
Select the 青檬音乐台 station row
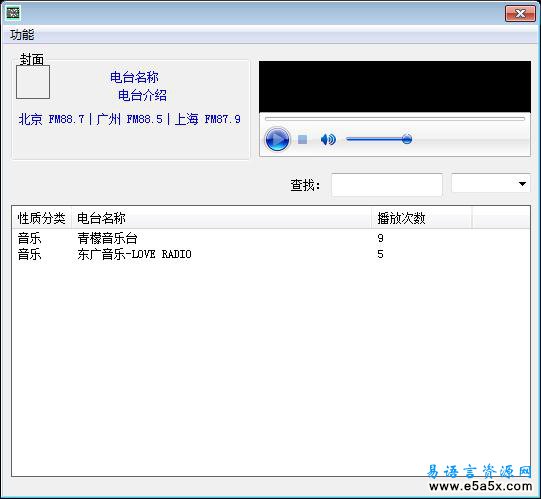click(271, 238)
